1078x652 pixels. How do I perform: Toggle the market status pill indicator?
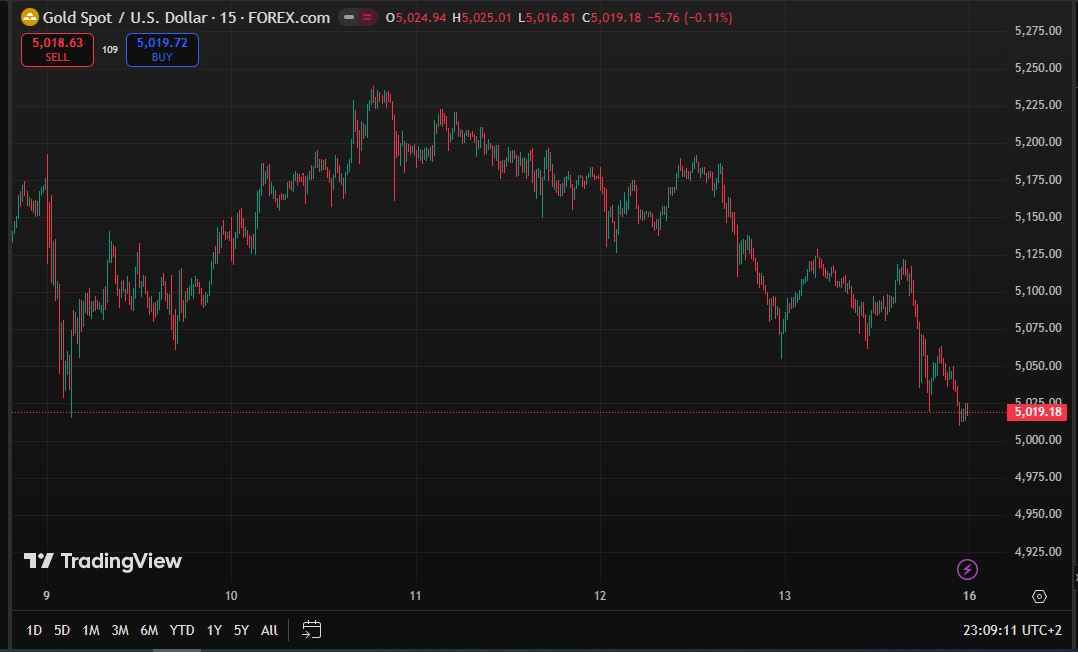tap(358, 18)
